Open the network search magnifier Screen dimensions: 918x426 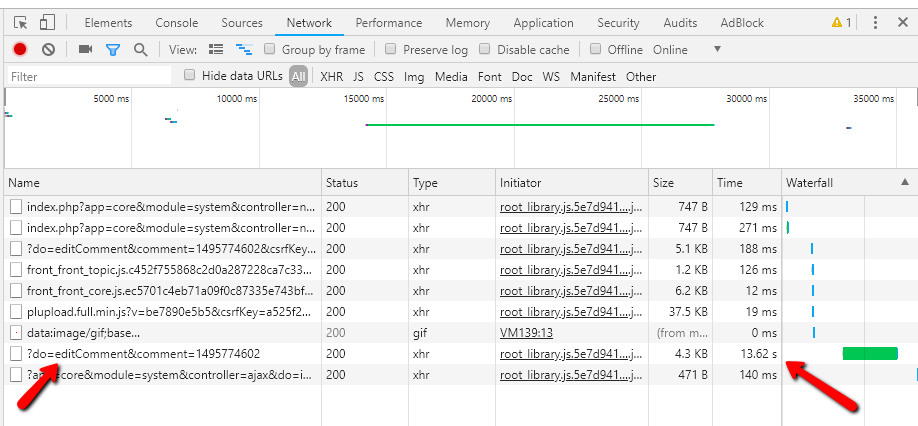click(141, 49)
